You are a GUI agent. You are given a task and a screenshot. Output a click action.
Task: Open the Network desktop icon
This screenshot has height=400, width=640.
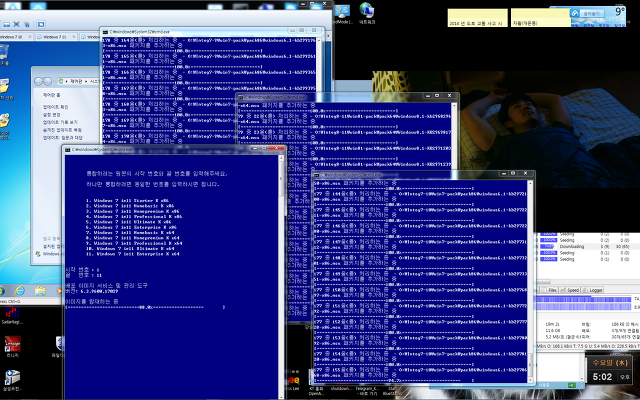click(367, 13)
